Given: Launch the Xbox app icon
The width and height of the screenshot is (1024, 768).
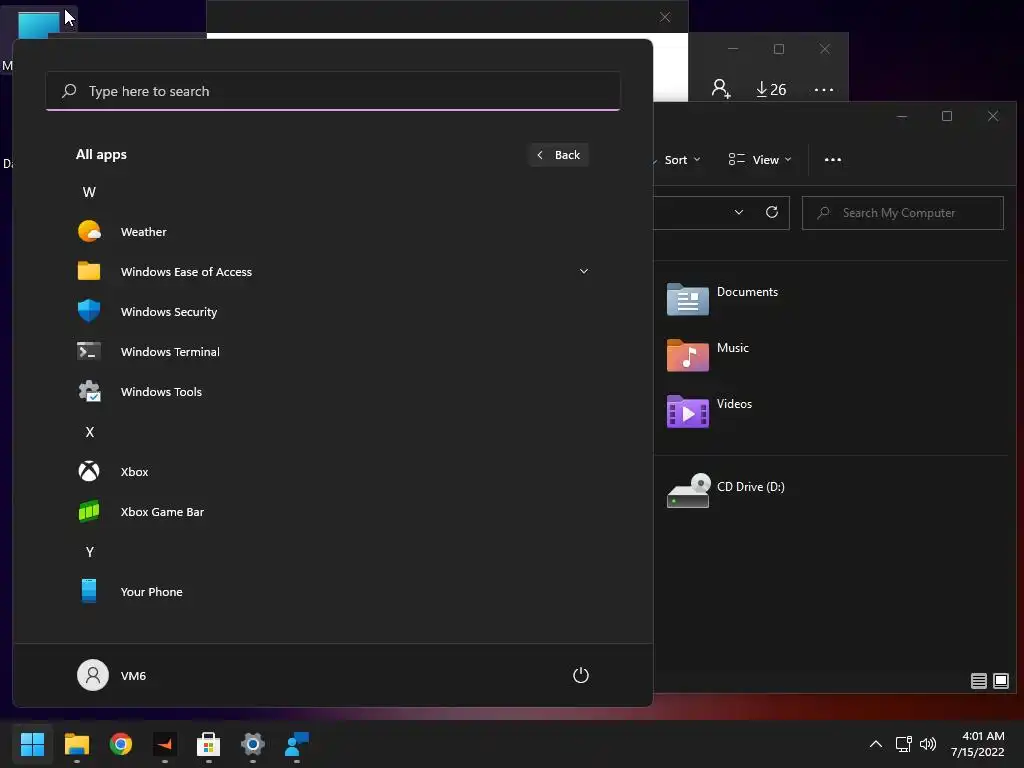Looking at the screenshot, I should (89, 472).
